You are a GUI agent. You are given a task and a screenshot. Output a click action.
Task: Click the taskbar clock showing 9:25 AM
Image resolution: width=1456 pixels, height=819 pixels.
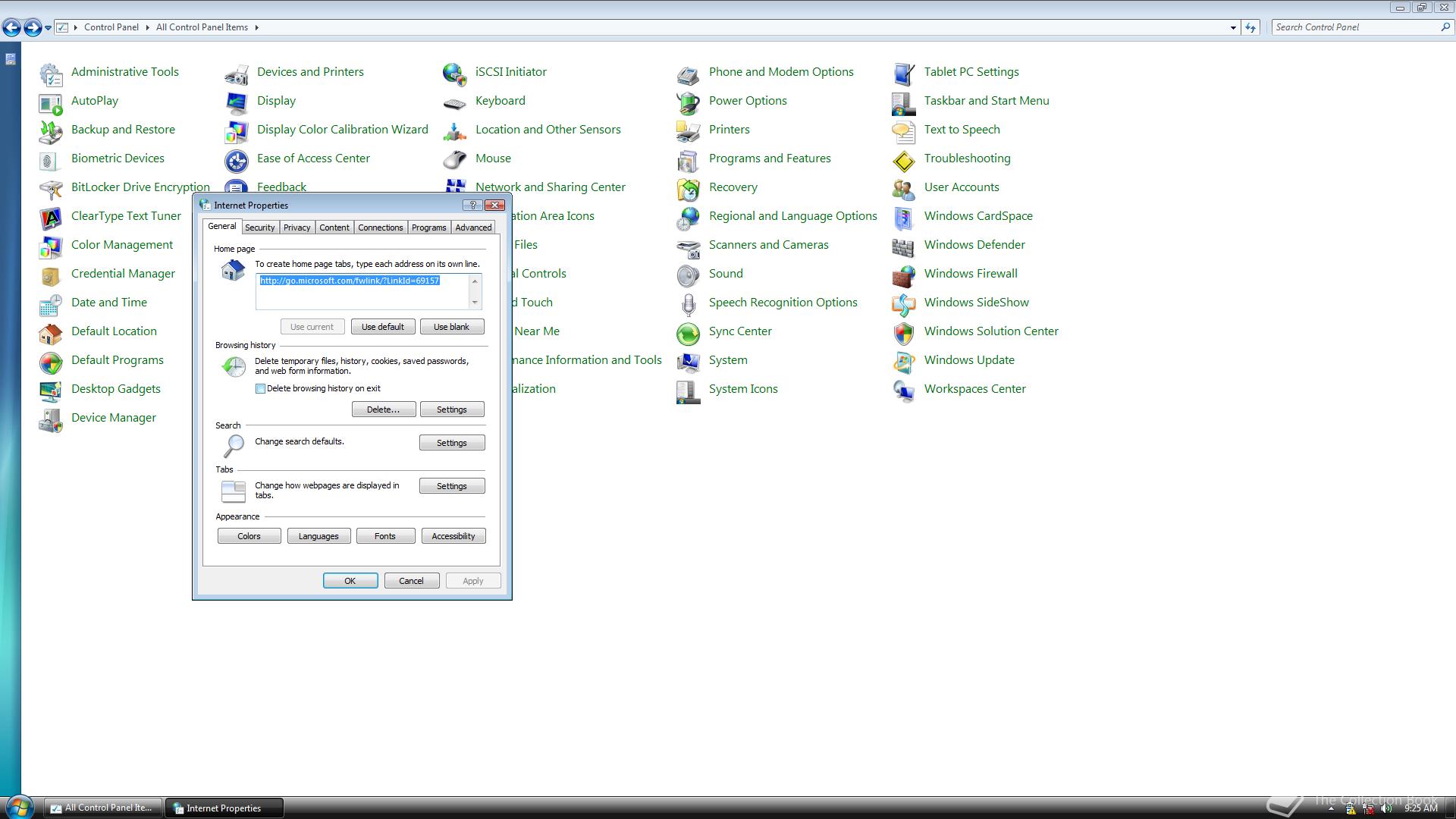(1421, 808)
